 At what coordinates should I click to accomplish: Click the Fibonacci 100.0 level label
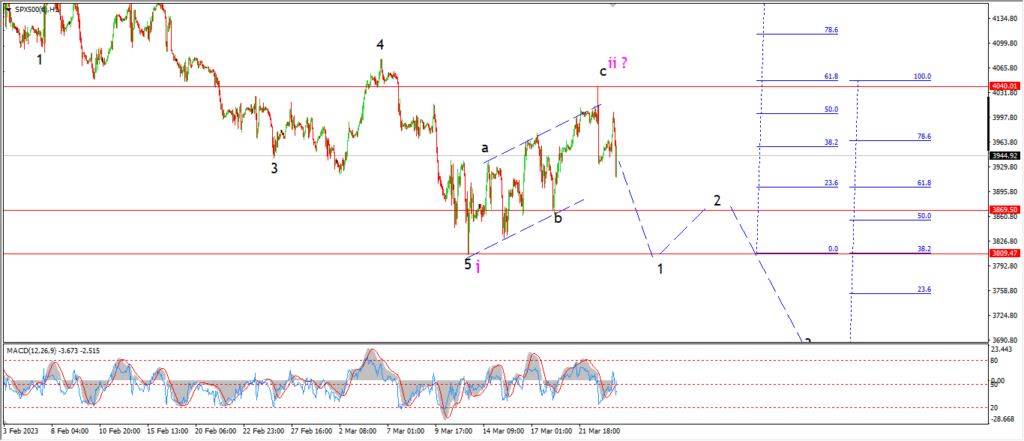click(x=922, y=76)
